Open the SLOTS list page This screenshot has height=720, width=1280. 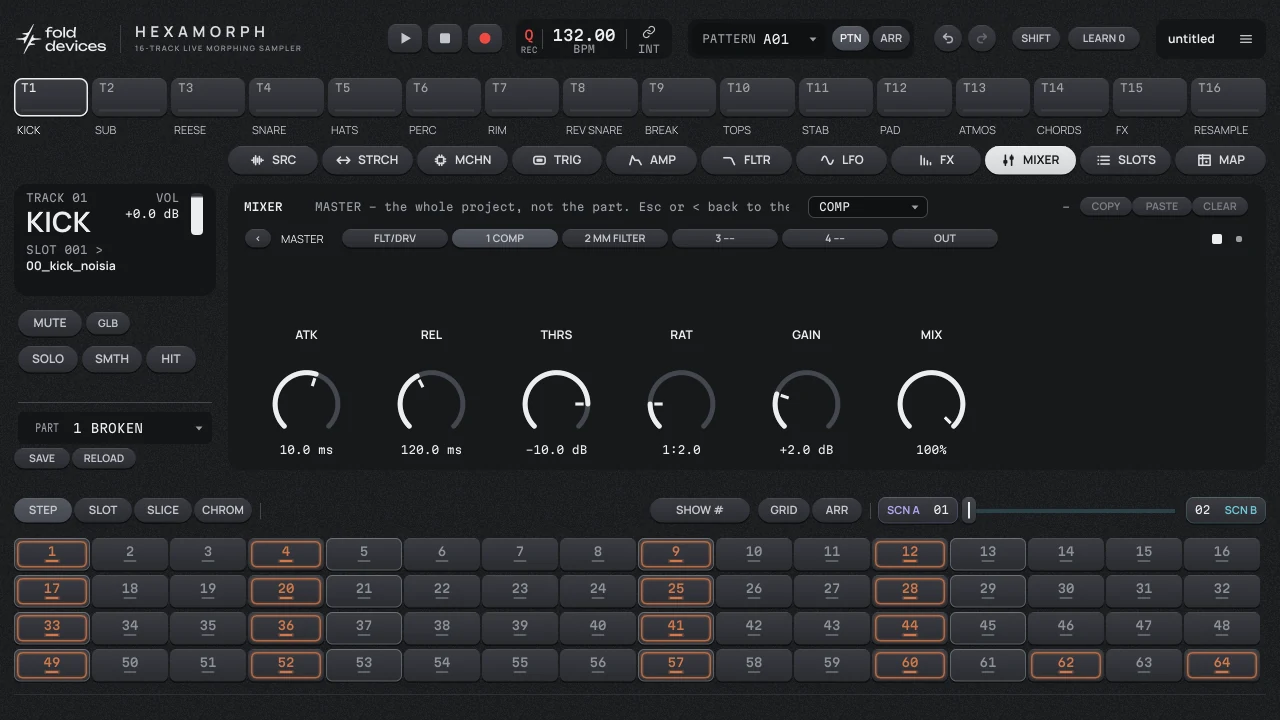click(1124, 160)
